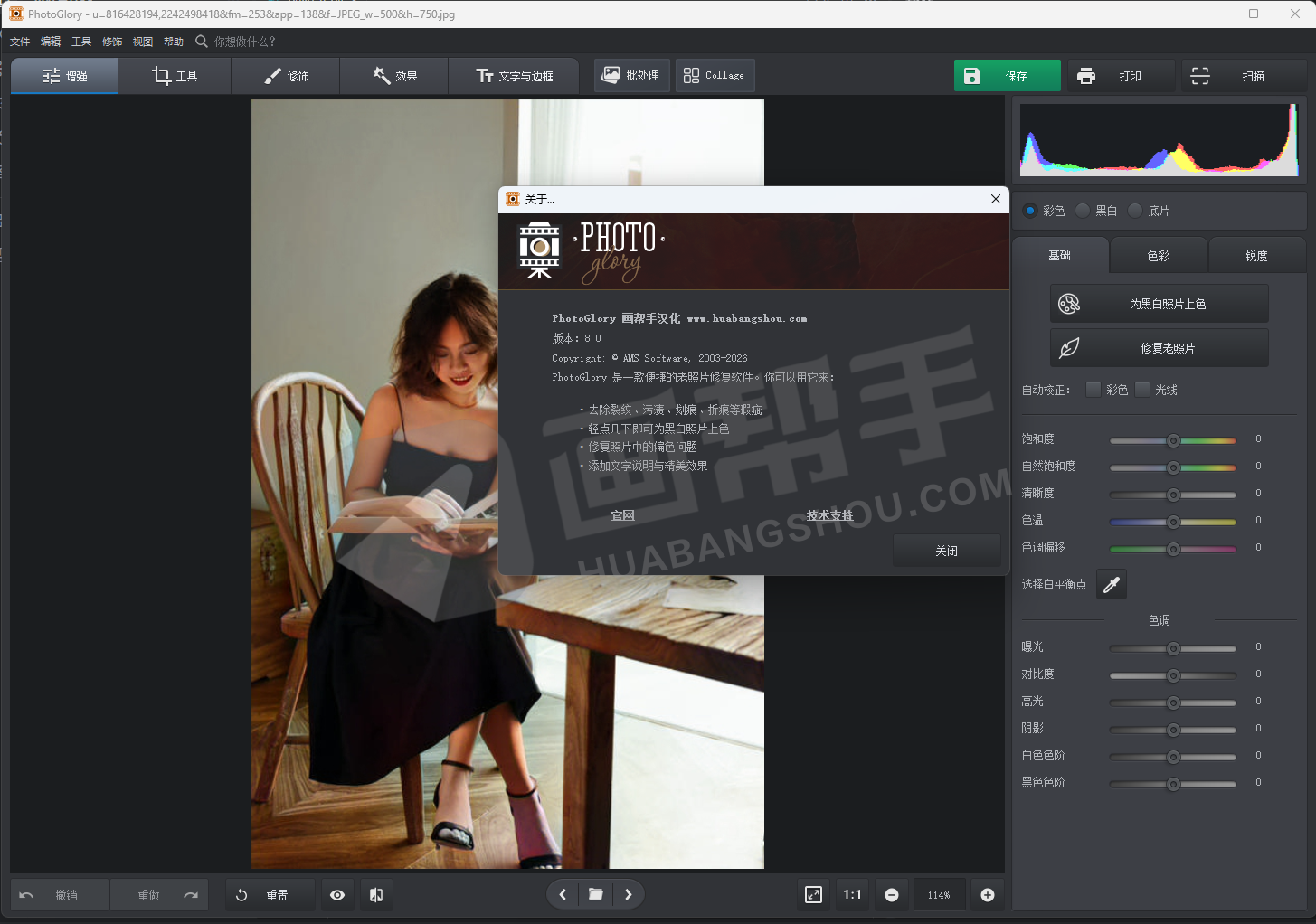Adjust the 清晰度 slider
1316x924 pixels.
point(1173,495)
